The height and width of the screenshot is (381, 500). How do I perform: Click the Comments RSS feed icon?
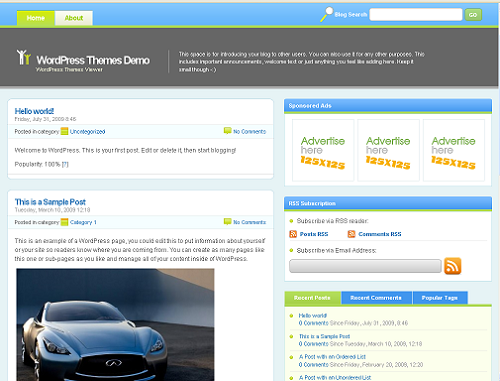(x=351, y=234)
